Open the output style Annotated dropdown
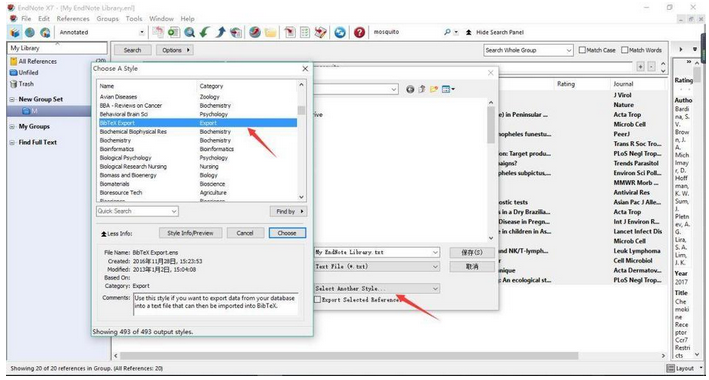Viewport: 709px width, 380px height. click(142, 33)
